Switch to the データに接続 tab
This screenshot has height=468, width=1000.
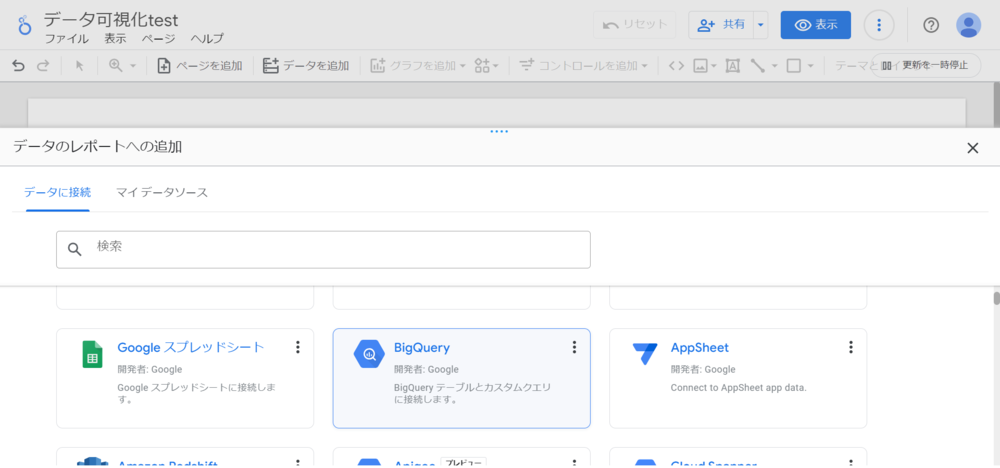click(57, 192)
